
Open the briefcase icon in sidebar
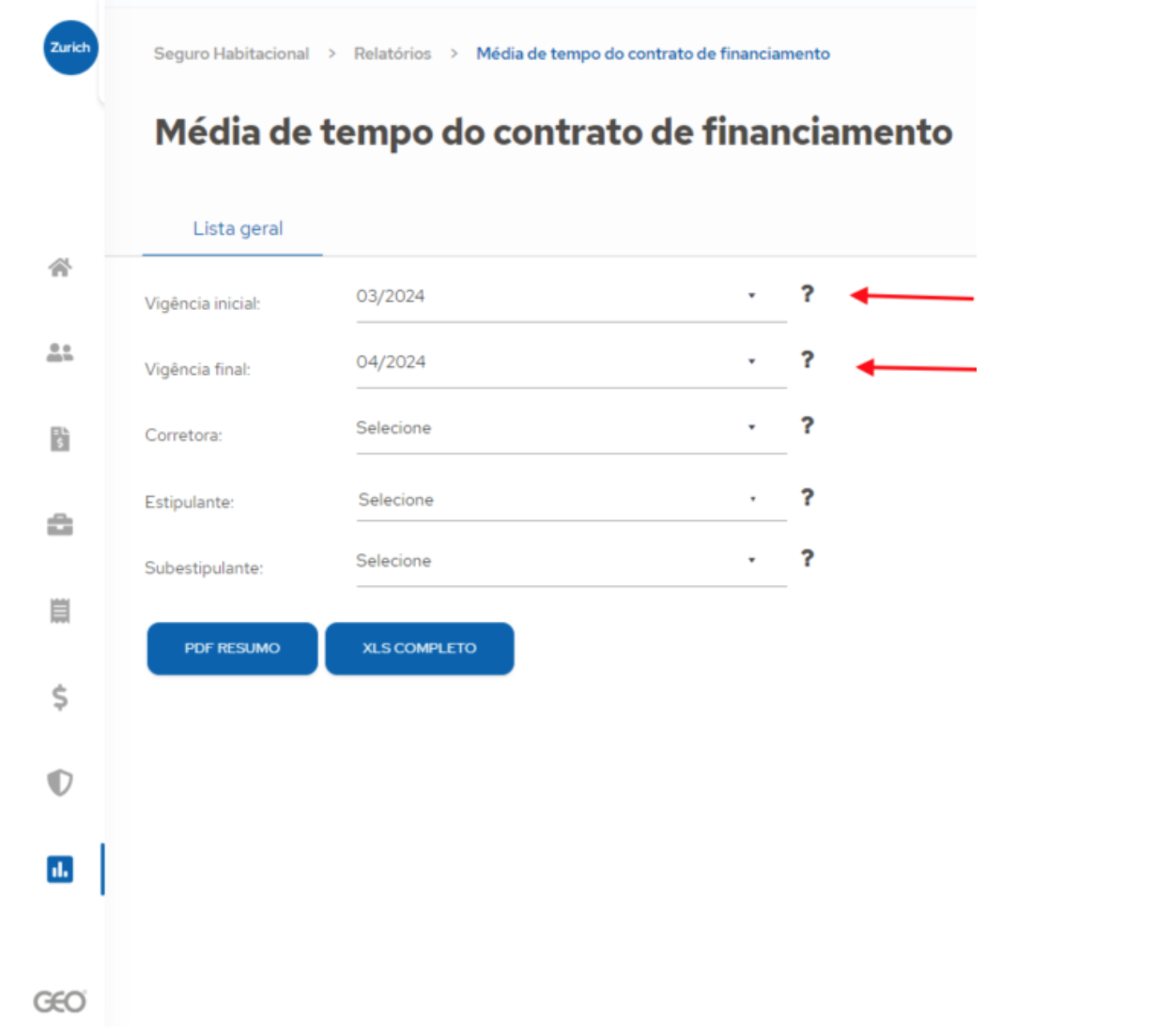60,524
